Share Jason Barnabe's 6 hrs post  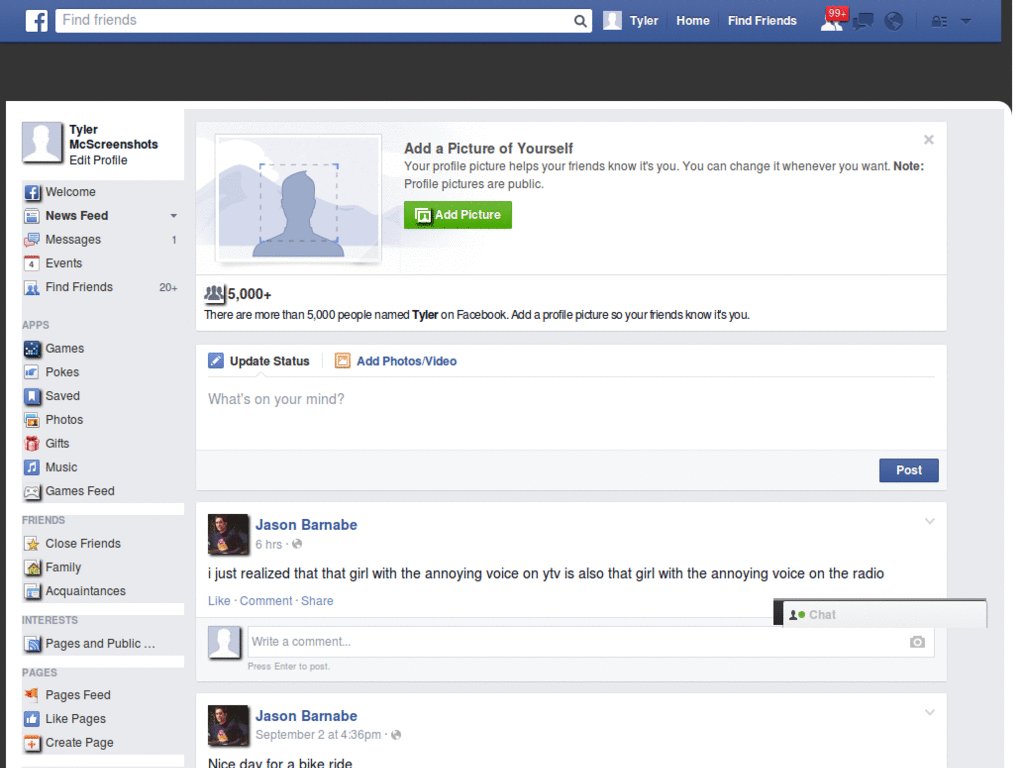coord(317,601)
